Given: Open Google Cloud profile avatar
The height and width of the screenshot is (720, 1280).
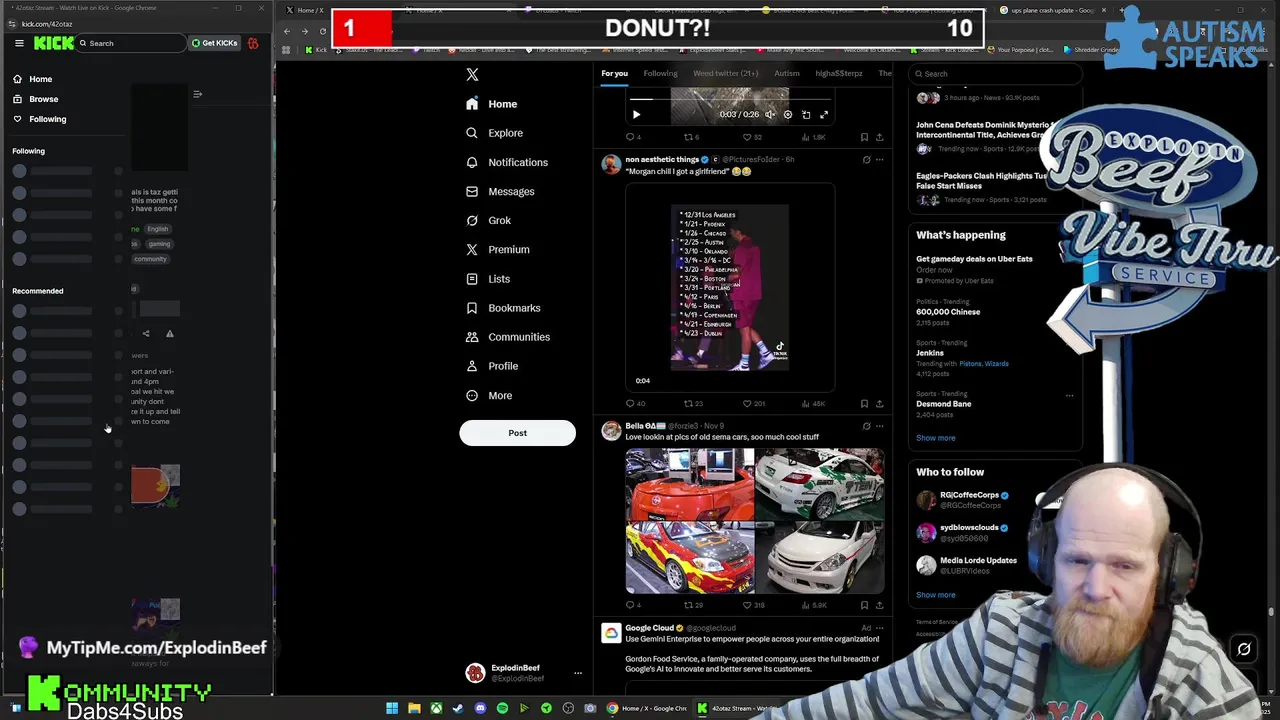Looking at the screenshot, I should coord(610,632).
